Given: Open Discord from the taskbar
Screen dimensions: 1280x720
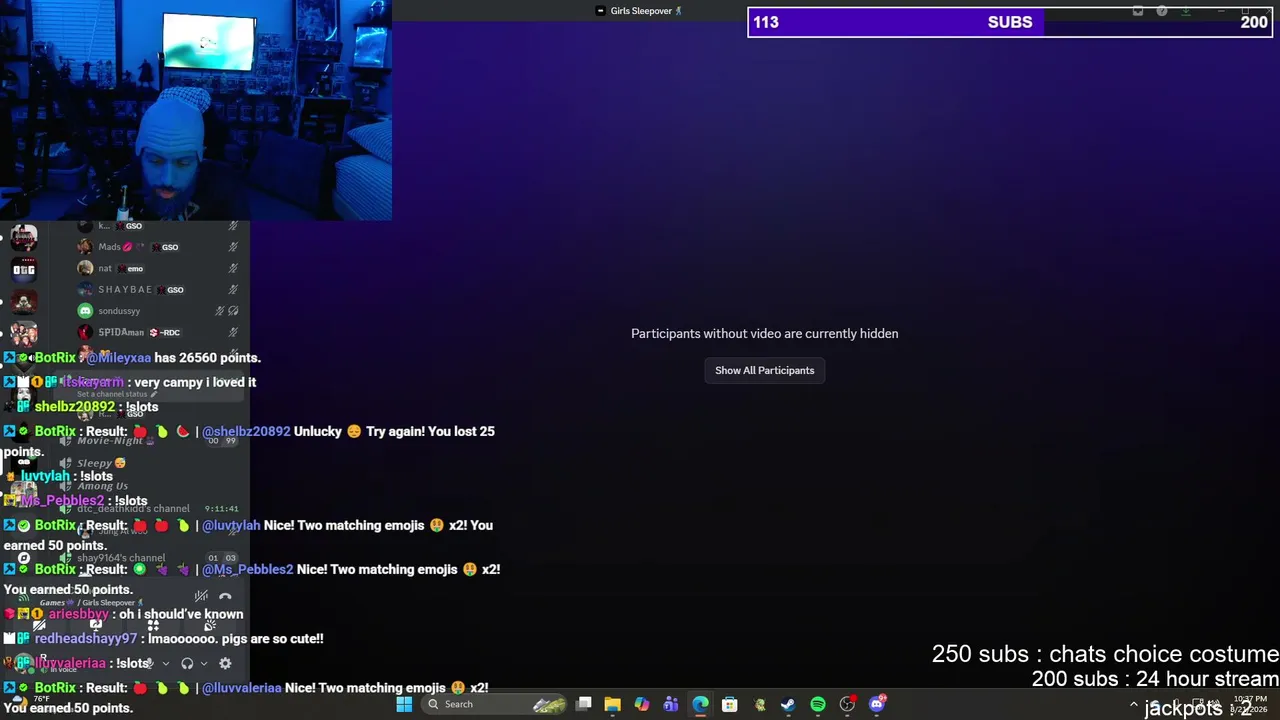Looking at the screenshot, I should pyautogui.click(x=877, y=704).
